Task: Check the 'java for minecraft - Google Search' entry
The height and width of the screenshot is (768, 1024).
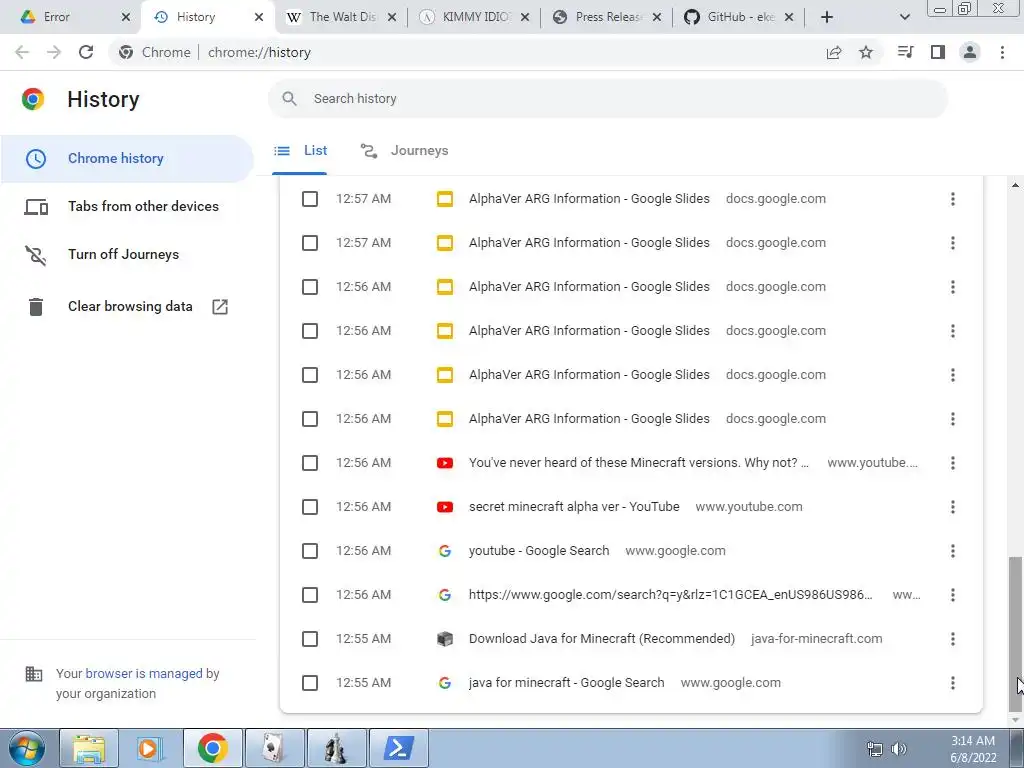Action: (x=310, y=683)
